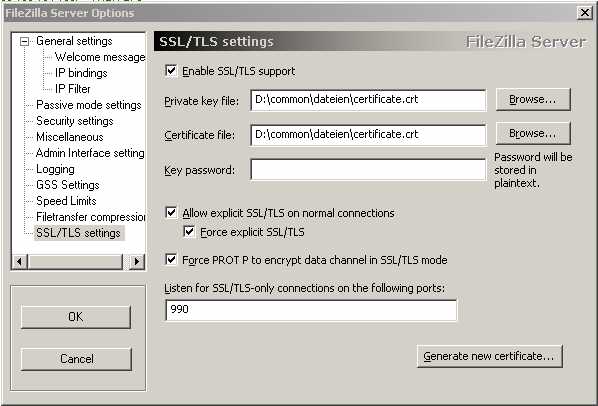Image resolution: width=598 pixels, height=406 pixels.
Task: Toggle Force explicit SSL/TLS checkbox
Action: coord(190,231)
